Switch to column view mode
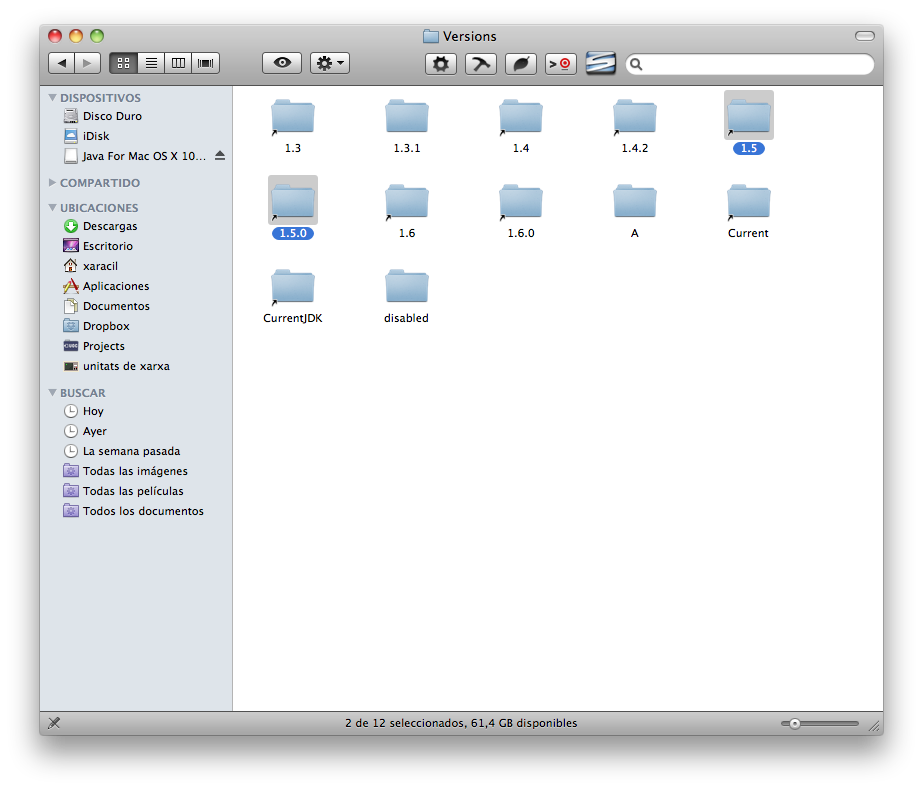This screenshot has width=923, height=790. 178,63
